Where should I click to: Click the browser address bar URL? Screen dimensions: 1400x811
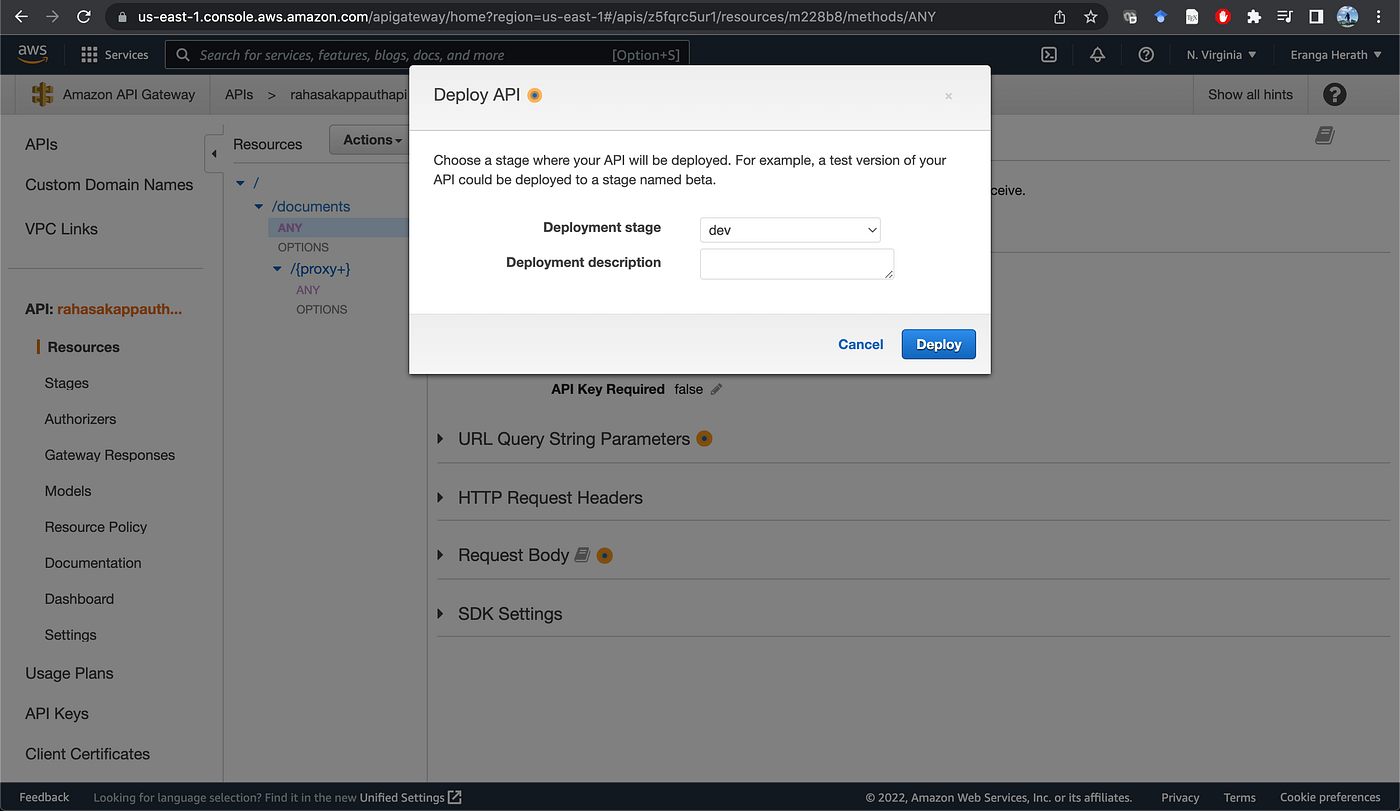[x=536, y=16]
